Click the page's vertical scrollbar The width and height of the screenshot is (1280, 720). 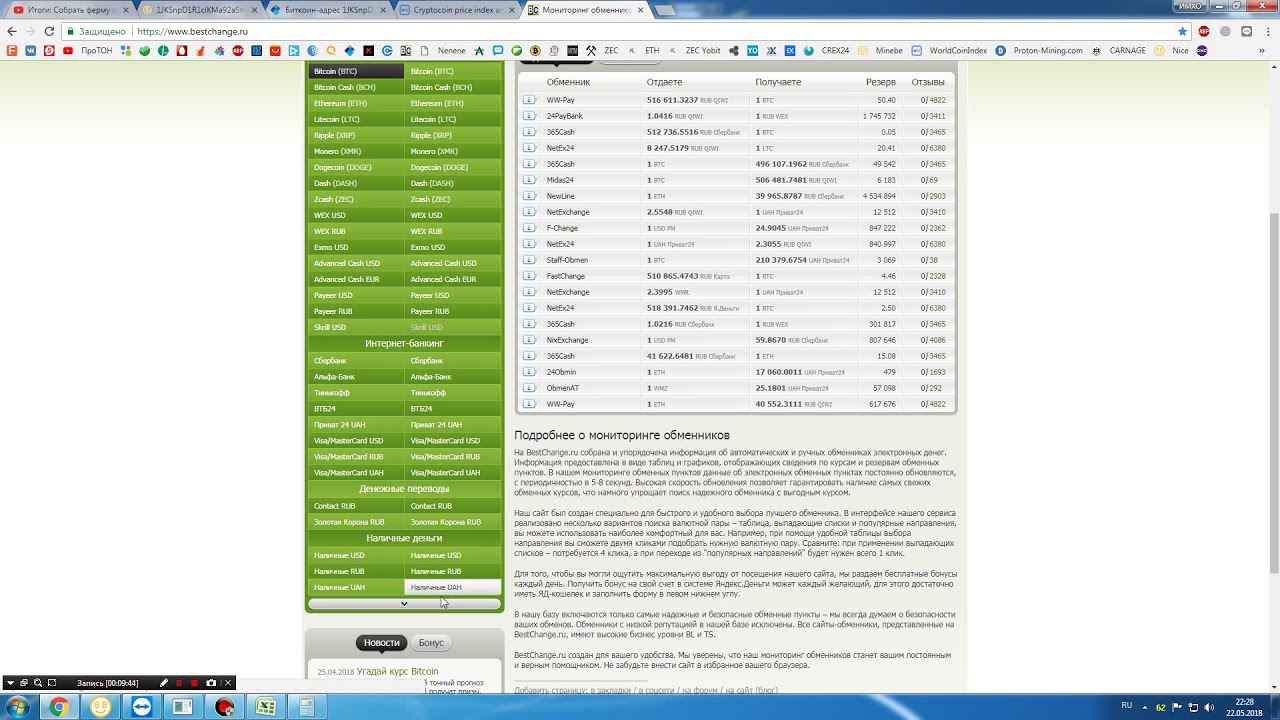point(1273,300)
